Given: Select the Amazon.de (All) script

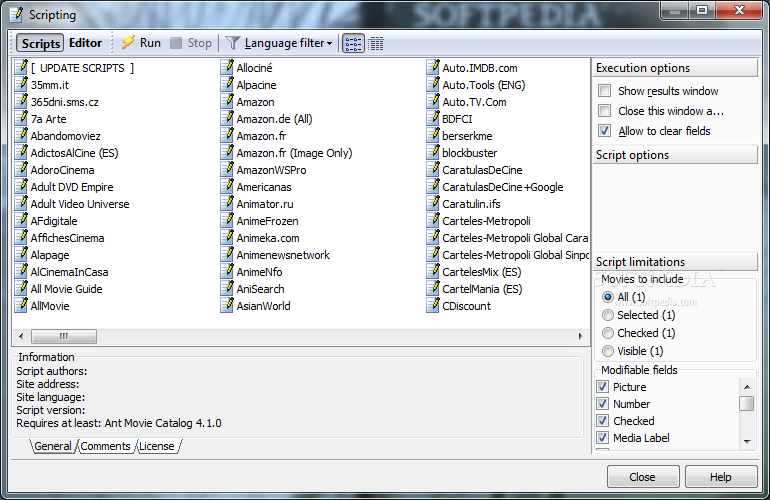Looking at the screenshot, I should [x=275, y=119].
